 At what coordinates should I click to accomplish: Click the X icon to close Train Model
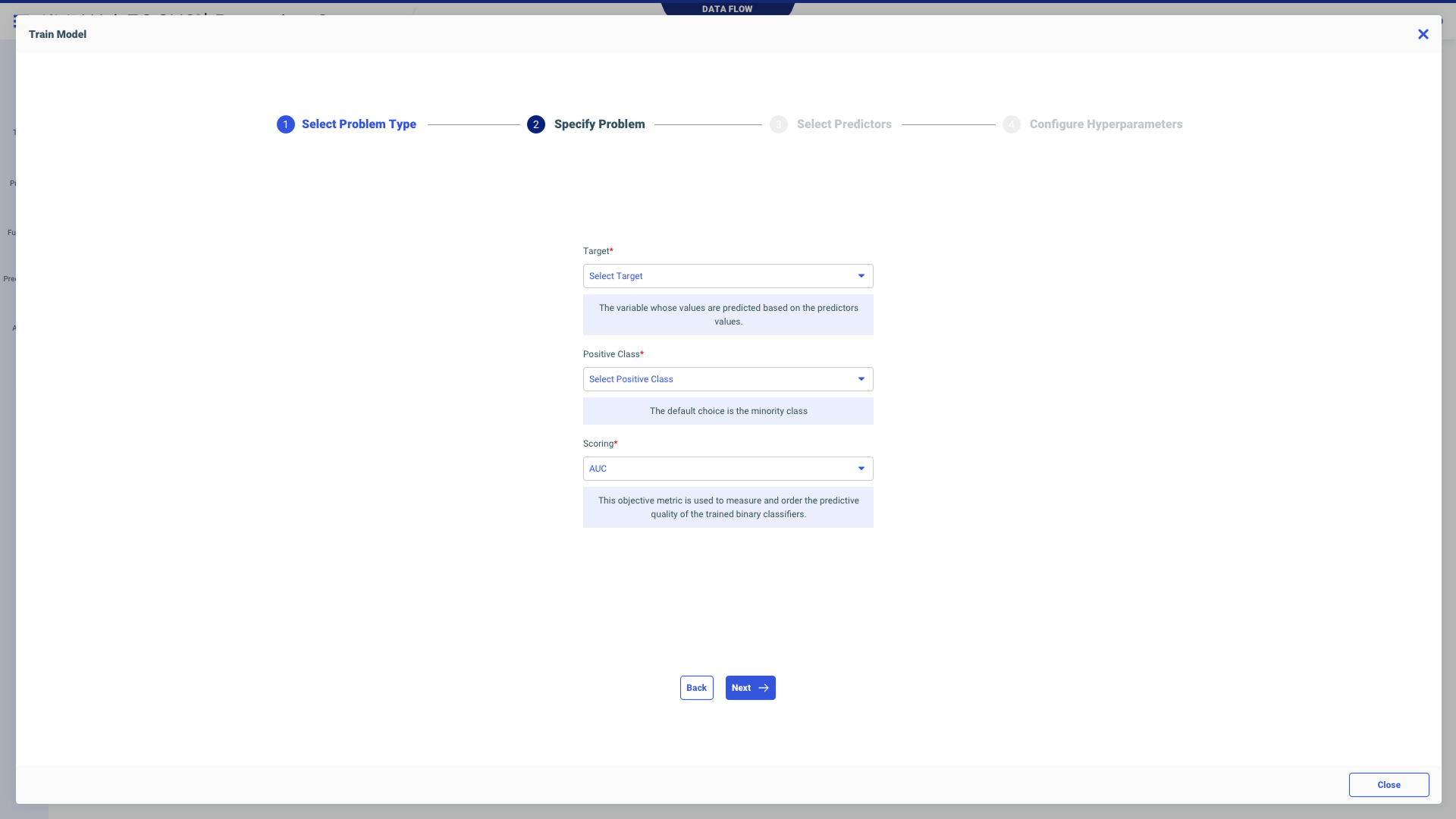[x=1423, y=34]
